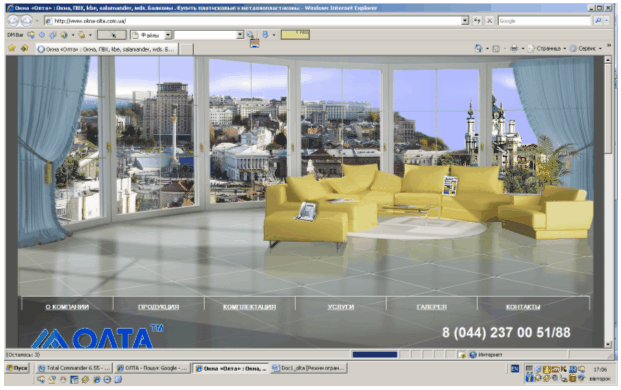
Task: Click the Add to Favorites icon
Action: (x=25, y=48)
